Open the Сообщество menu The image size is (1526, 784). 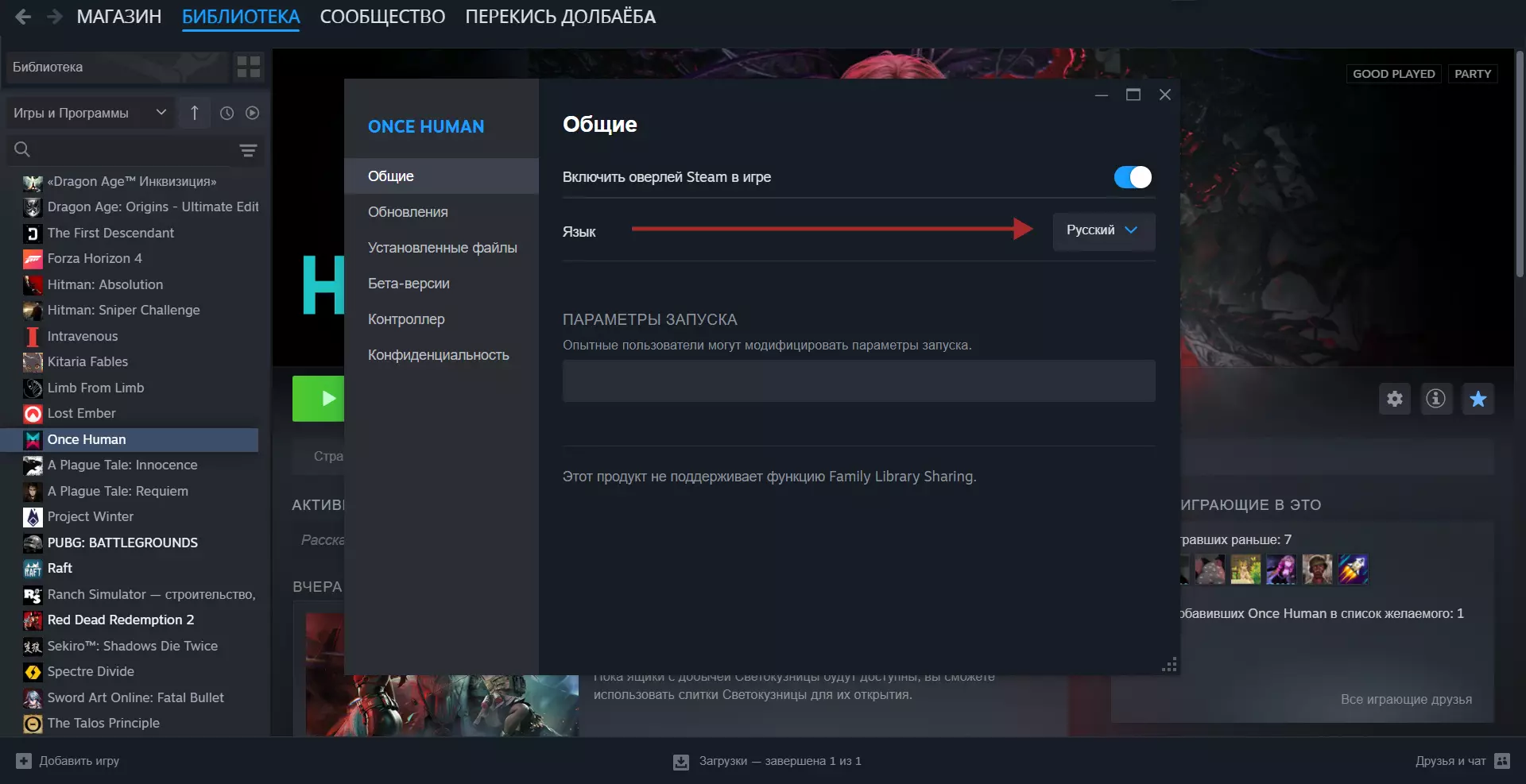382,17
